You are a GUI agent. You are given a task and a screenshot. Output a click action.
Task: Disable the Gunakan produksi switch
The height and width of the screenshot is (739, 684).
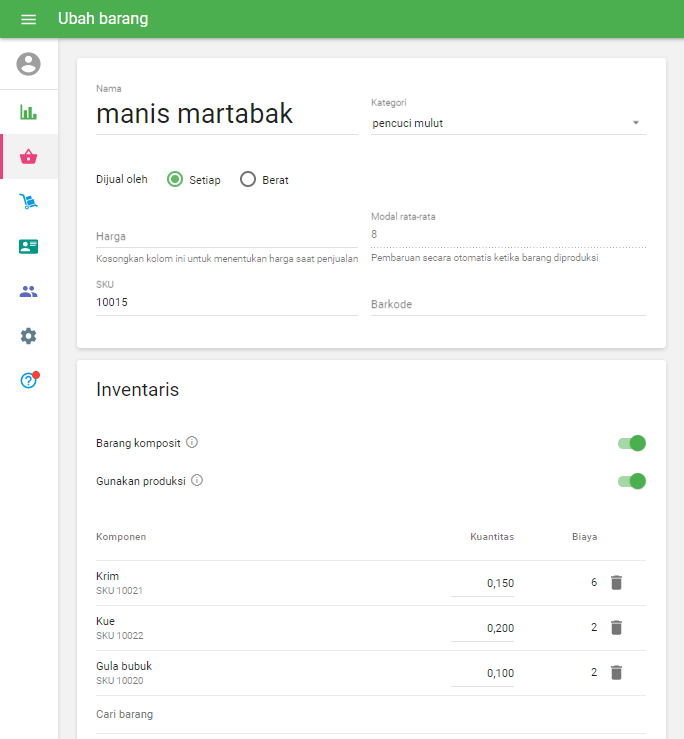click(632, 481)
